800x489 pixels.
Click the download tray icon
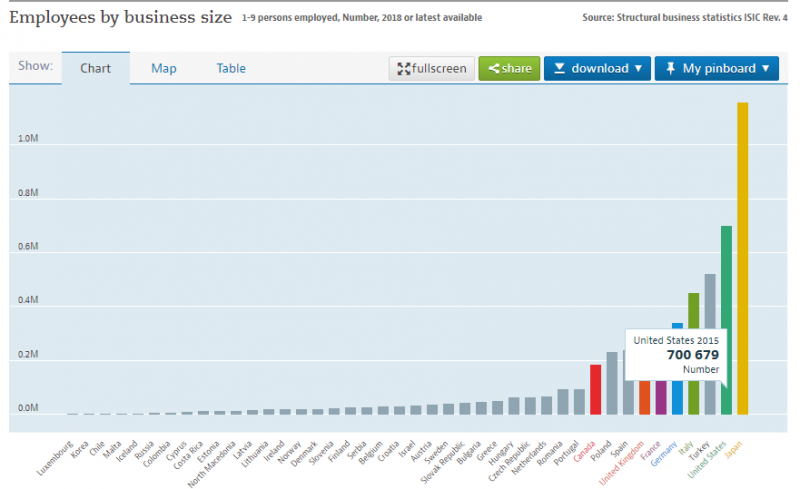tap(560, 69)
